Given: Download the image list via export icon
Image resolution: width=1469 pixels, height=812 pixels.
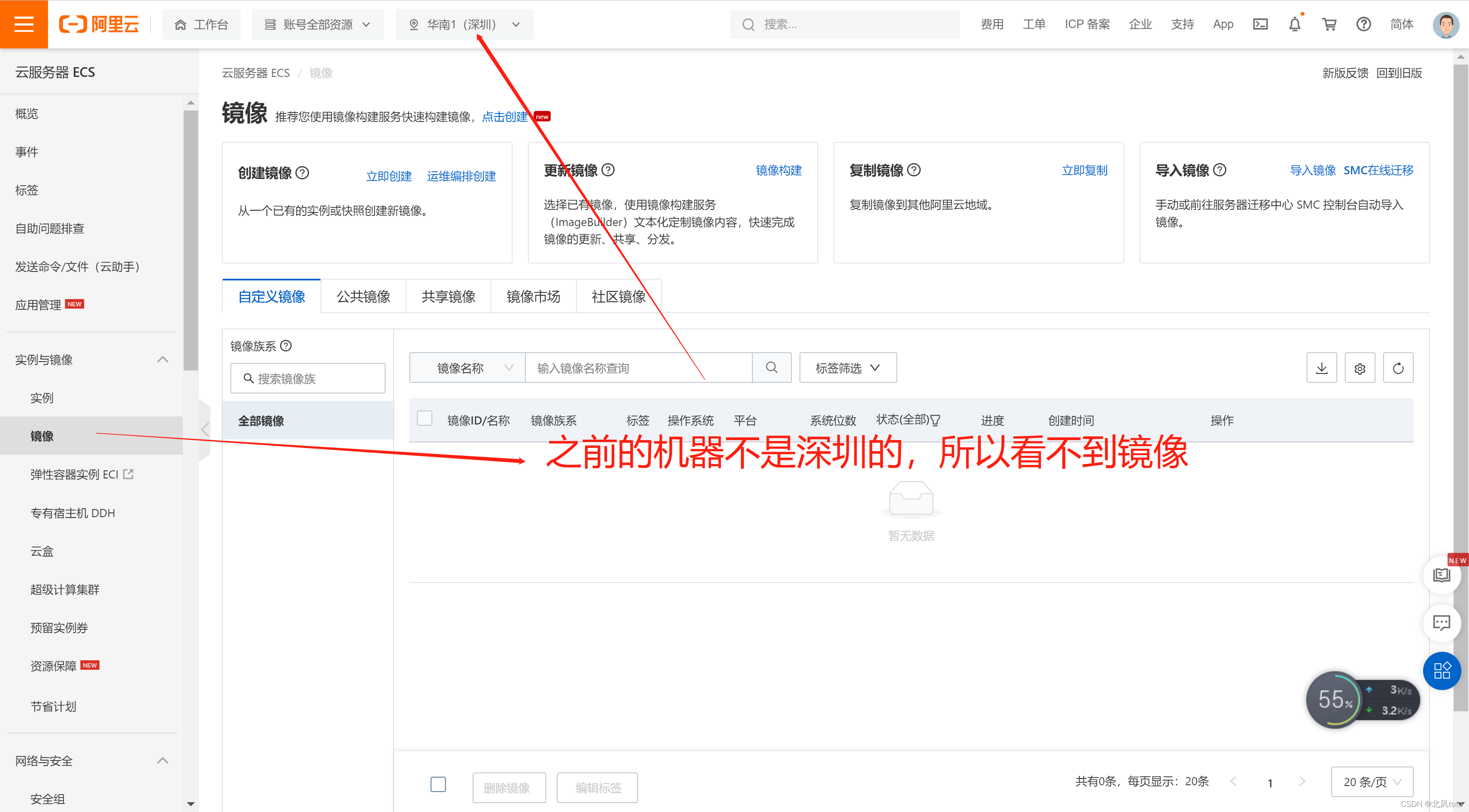Looking at the screenshot, I should click(x=1322, y=368).
